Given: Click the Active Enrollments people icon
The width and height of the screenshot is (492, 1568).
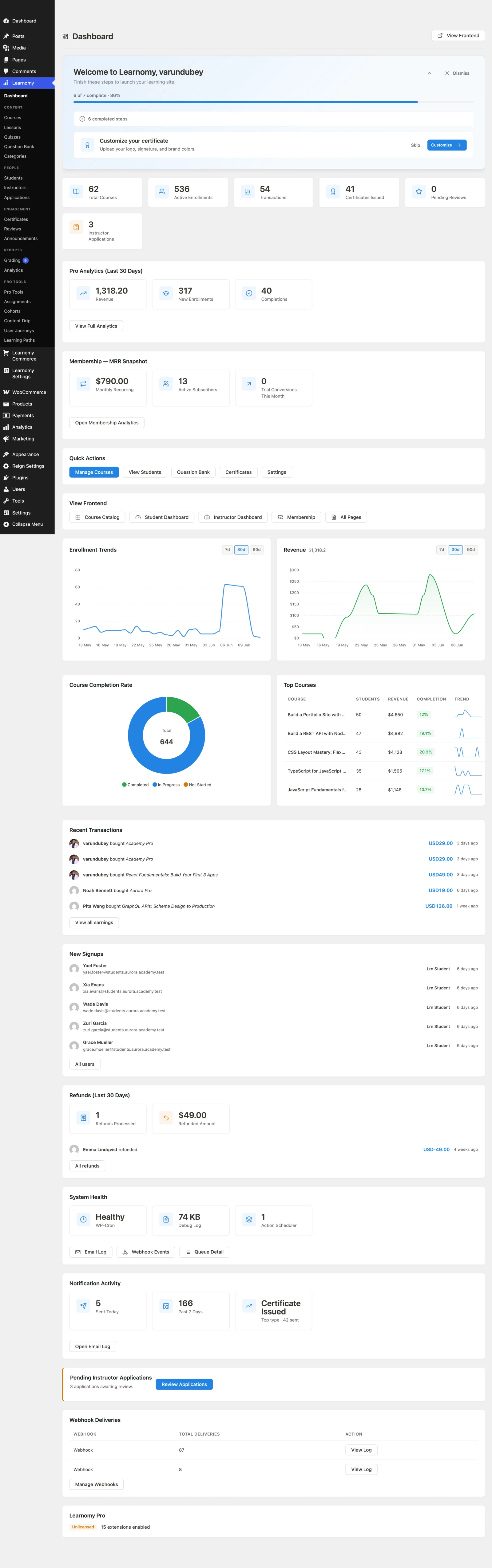Looking at the screenshot, I should tap(162, 192).
